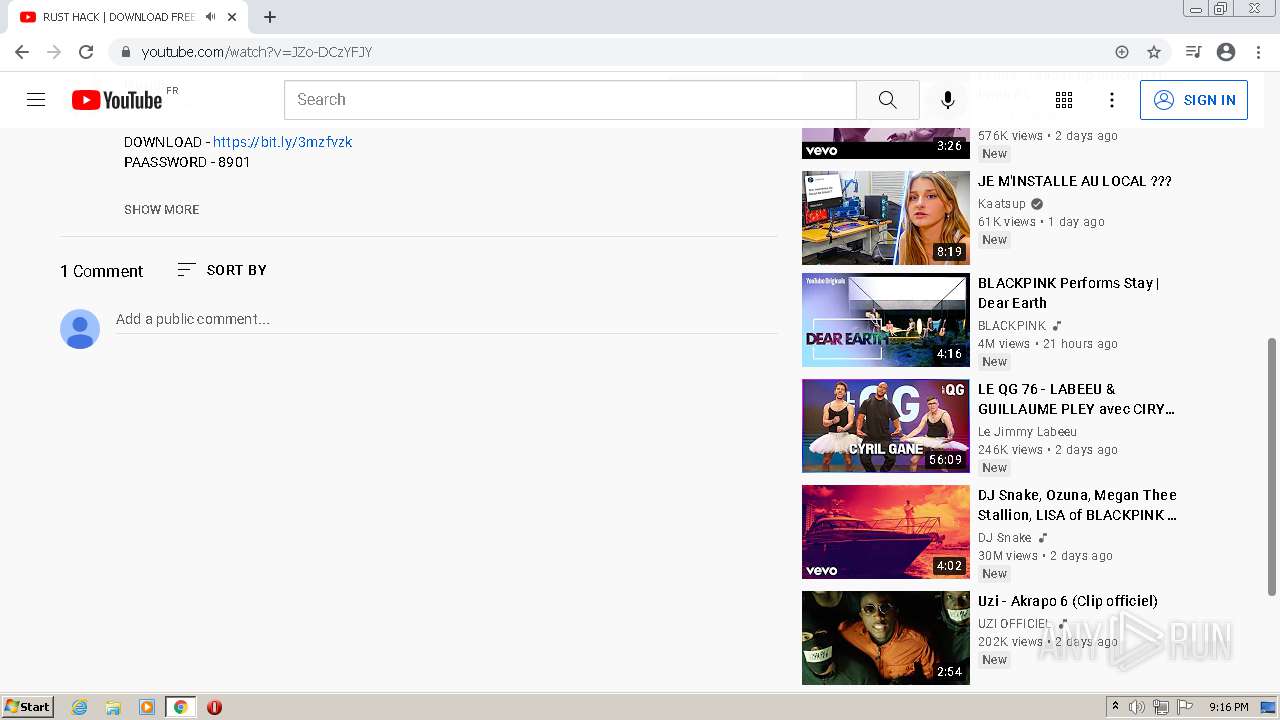
Task: Open the Windows Explorer taskbar folder
Action: [x=113, y=707]
